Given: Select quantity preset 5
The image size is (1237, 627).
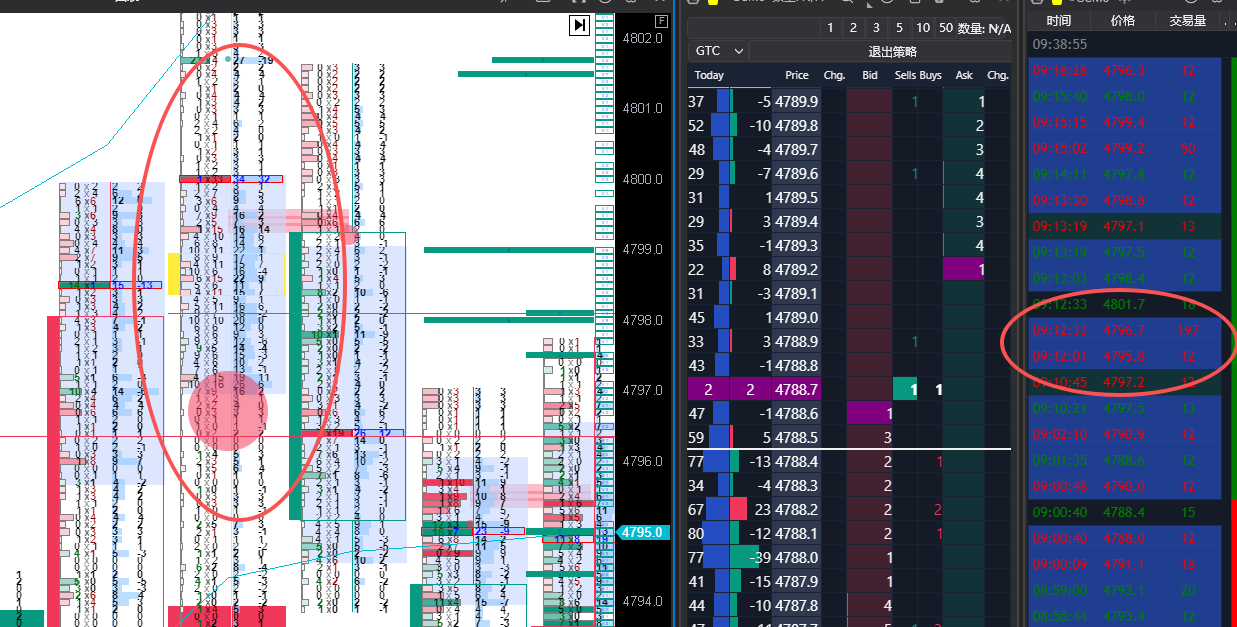Looking at the screenshot, I should tap(899, 28).
